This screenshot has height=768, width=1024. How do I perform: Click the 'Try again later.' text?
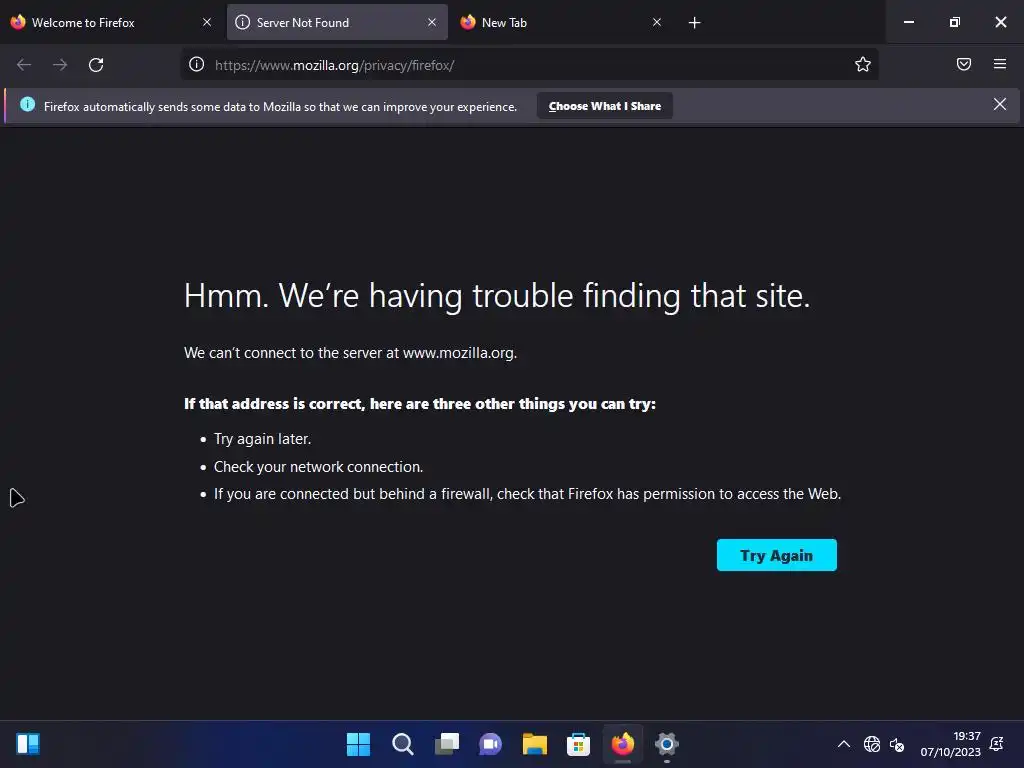(263, 439)
